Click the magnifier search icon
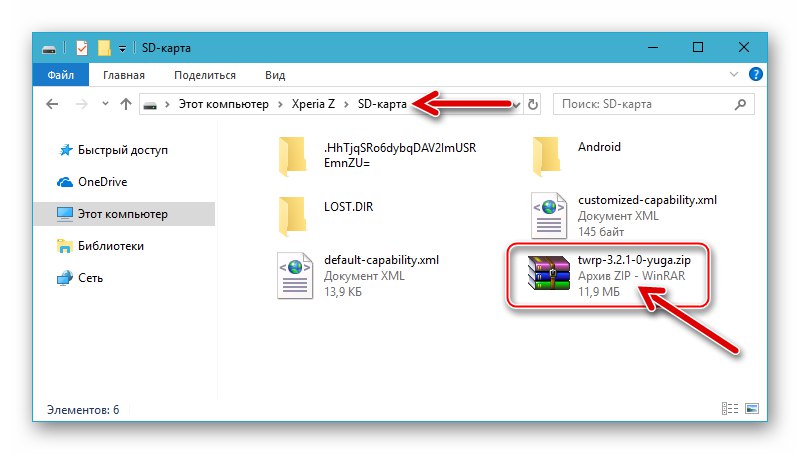The image size is (800, 454). tap(740, 104)
